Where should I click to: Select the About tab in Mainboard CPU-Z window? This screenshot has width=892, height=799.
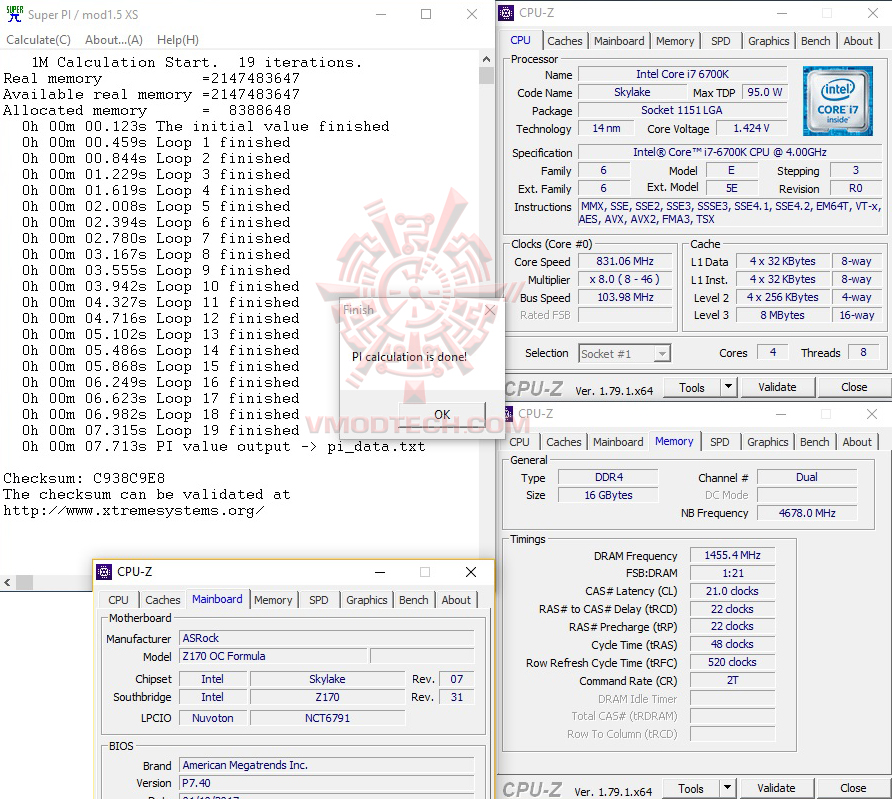coord(456,600)
